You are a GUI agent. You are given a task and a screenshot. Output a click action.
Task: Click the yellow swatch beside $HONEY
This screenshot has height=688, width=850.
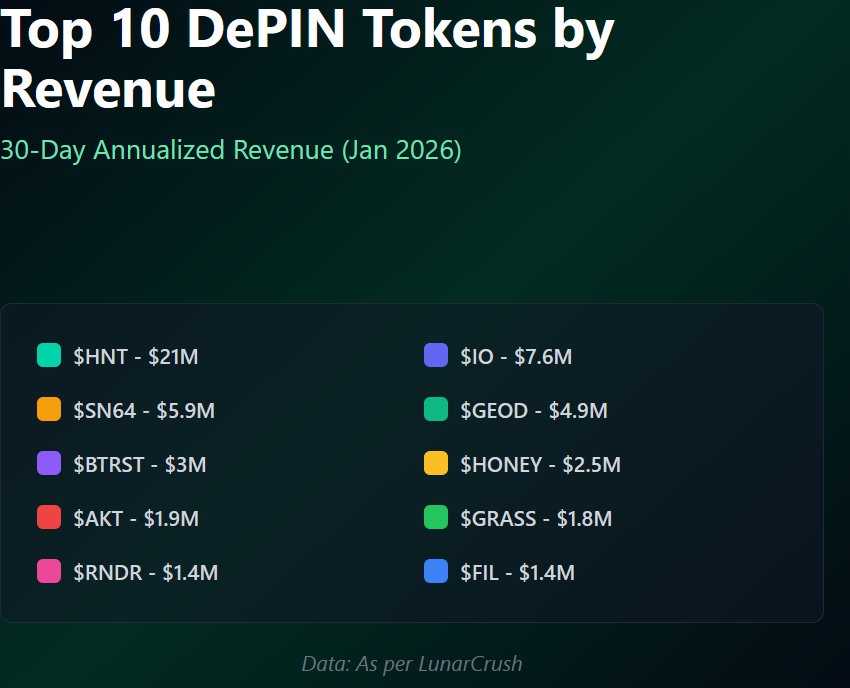pyautogui.click(x=436, y=463)
